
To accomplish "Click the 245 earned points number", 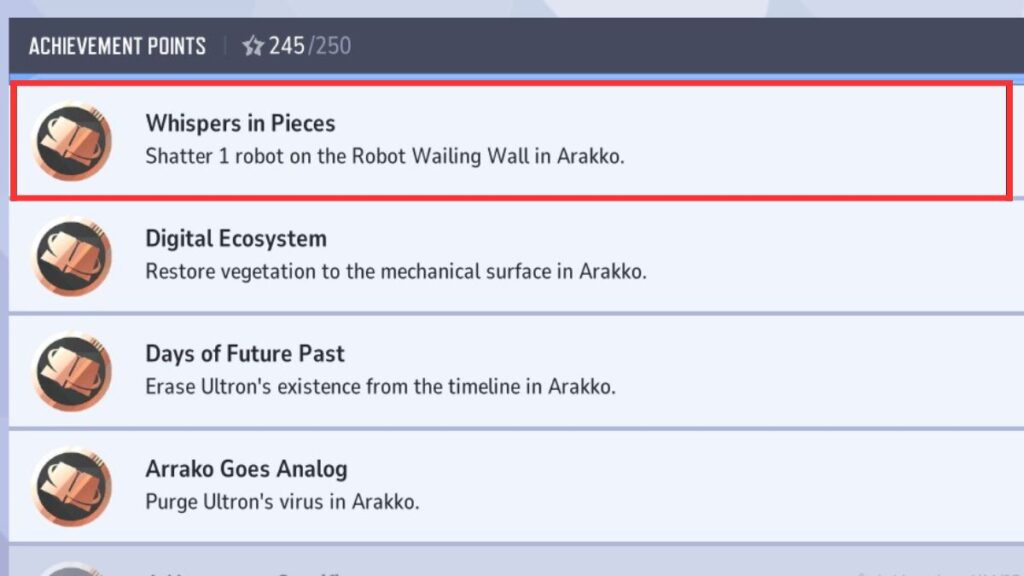I will (287, 46).
